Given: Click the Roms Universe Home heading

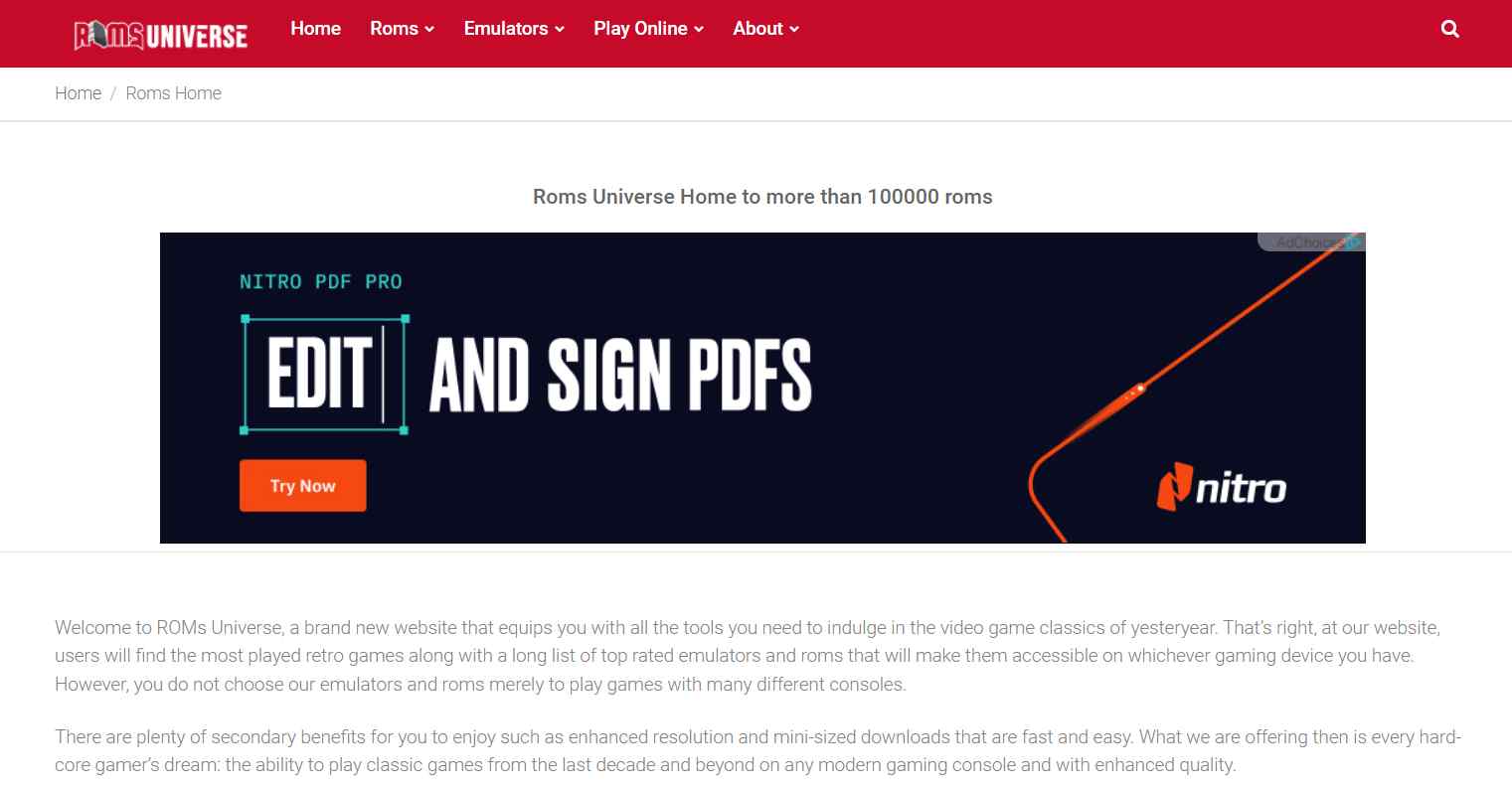Looking at the screenshot, I should 762,197.
